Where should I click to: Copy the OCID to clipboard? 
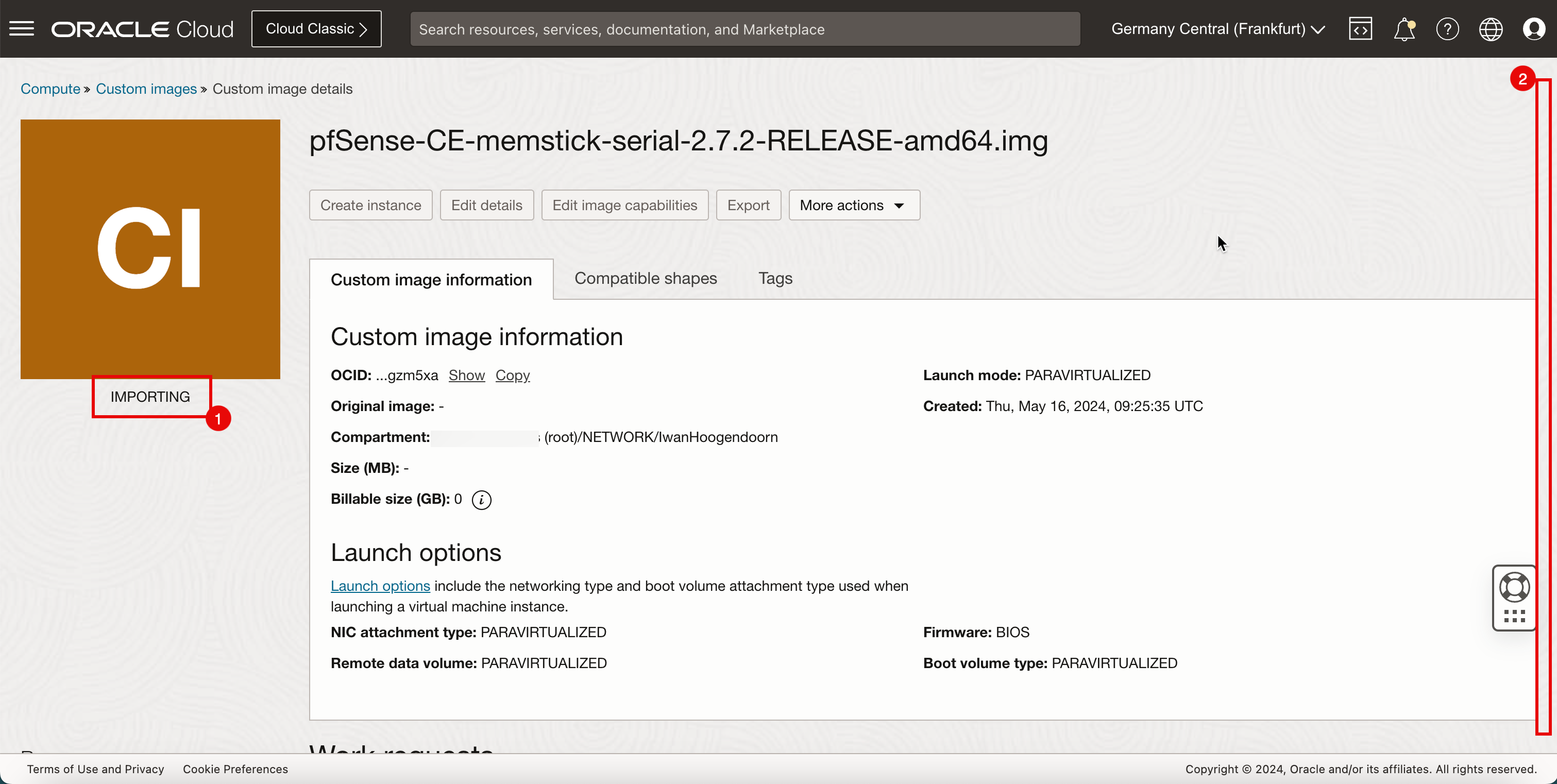[x=512, y=376]
